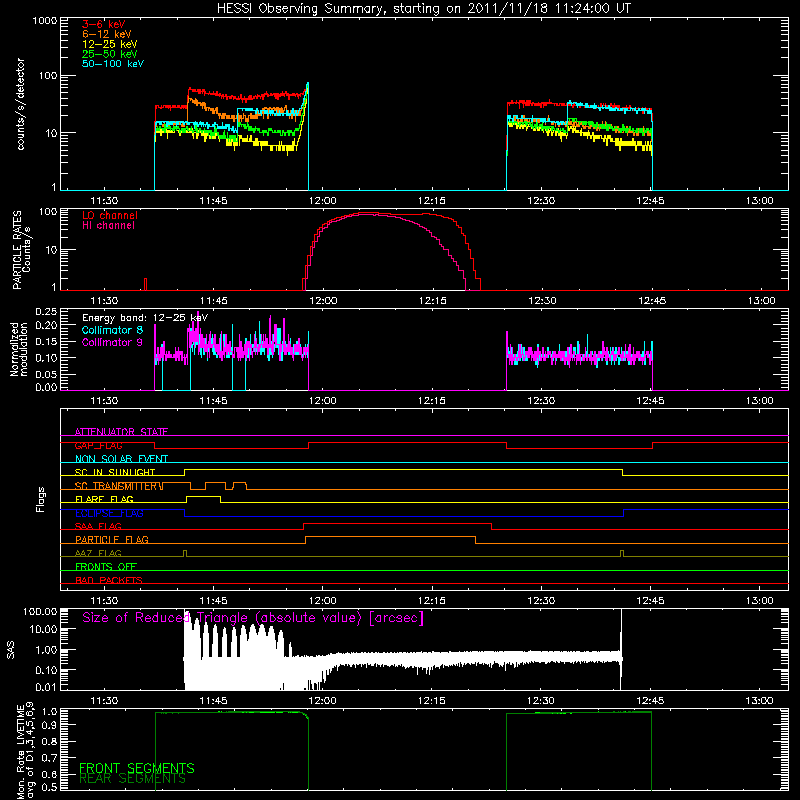Click the FRONT SEGMENTS legend label
Image resolution: width=800 pixels, height=800 pixels.
(137, 768)
